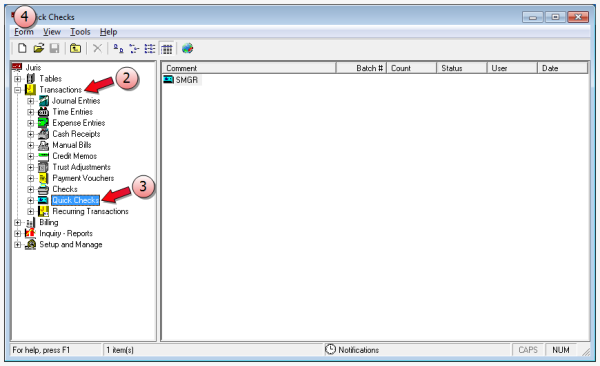Click the Open folder toolbar icon
The height and width of the screenshot is (366, 600).
[x=39, y=49]
